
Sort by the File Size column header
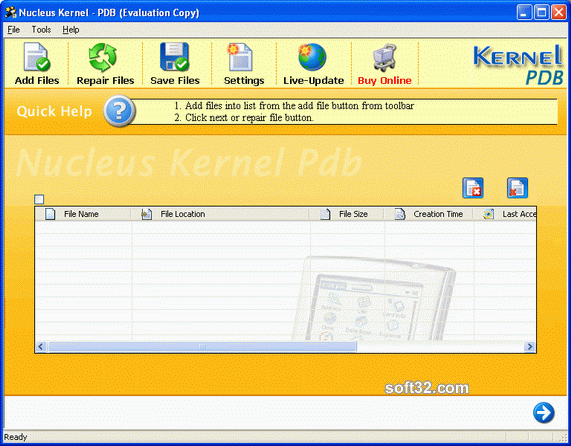tap(347, 214)
